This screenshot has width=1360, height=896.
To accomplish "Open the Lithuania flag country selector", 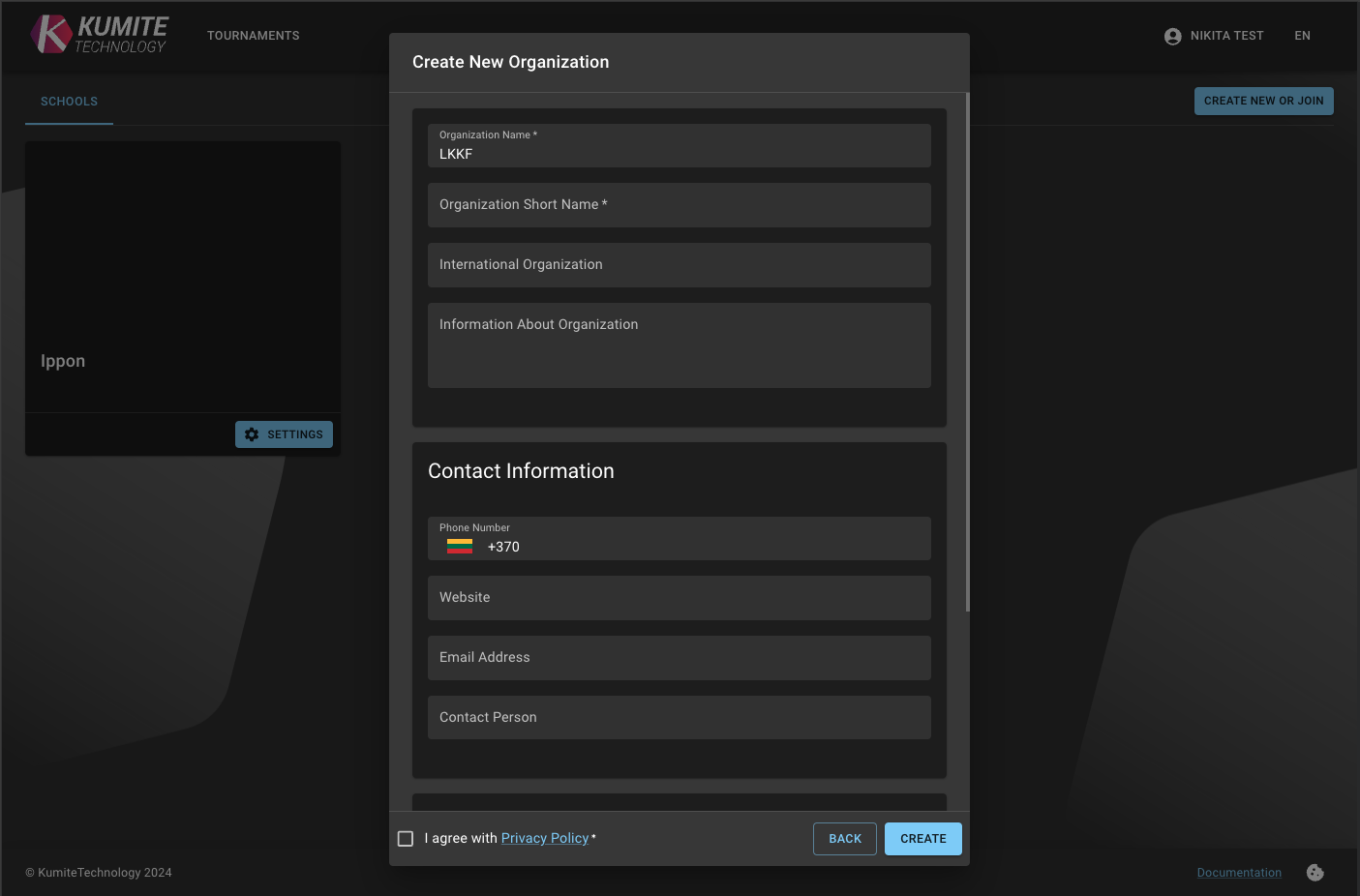I will [460, 547].
